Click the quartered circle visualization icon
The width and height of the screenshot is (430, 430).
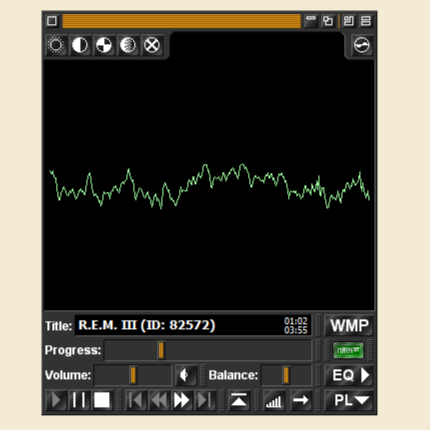click(104, 45)
